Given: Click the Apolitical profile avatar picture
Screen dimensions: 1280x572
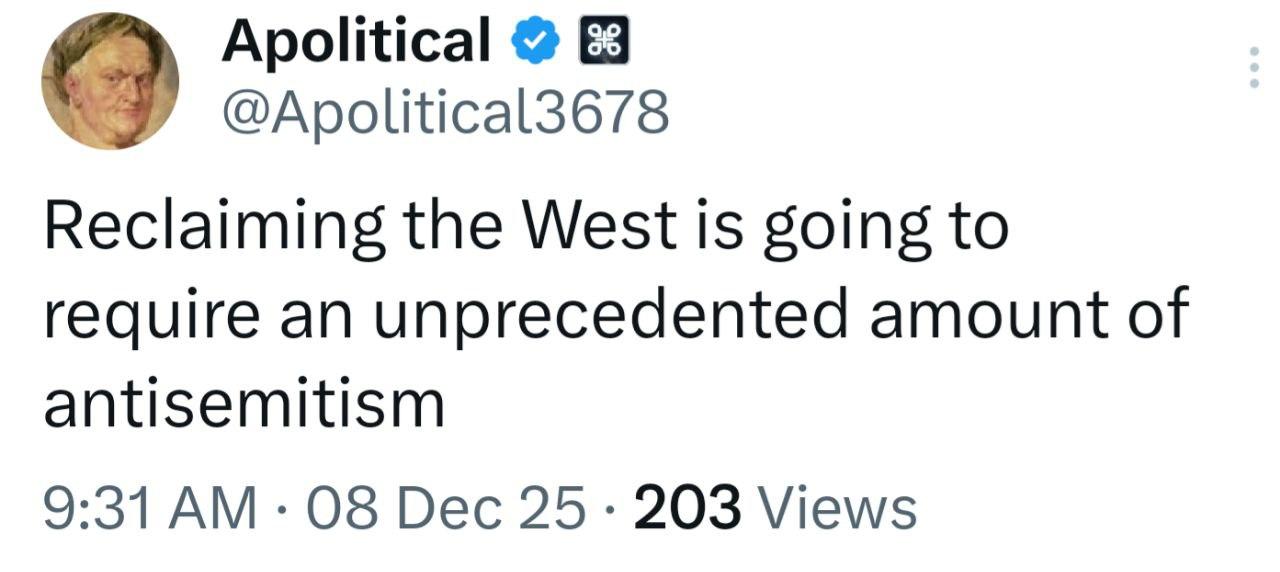Looking at the screenshot, I should (110, 82).
